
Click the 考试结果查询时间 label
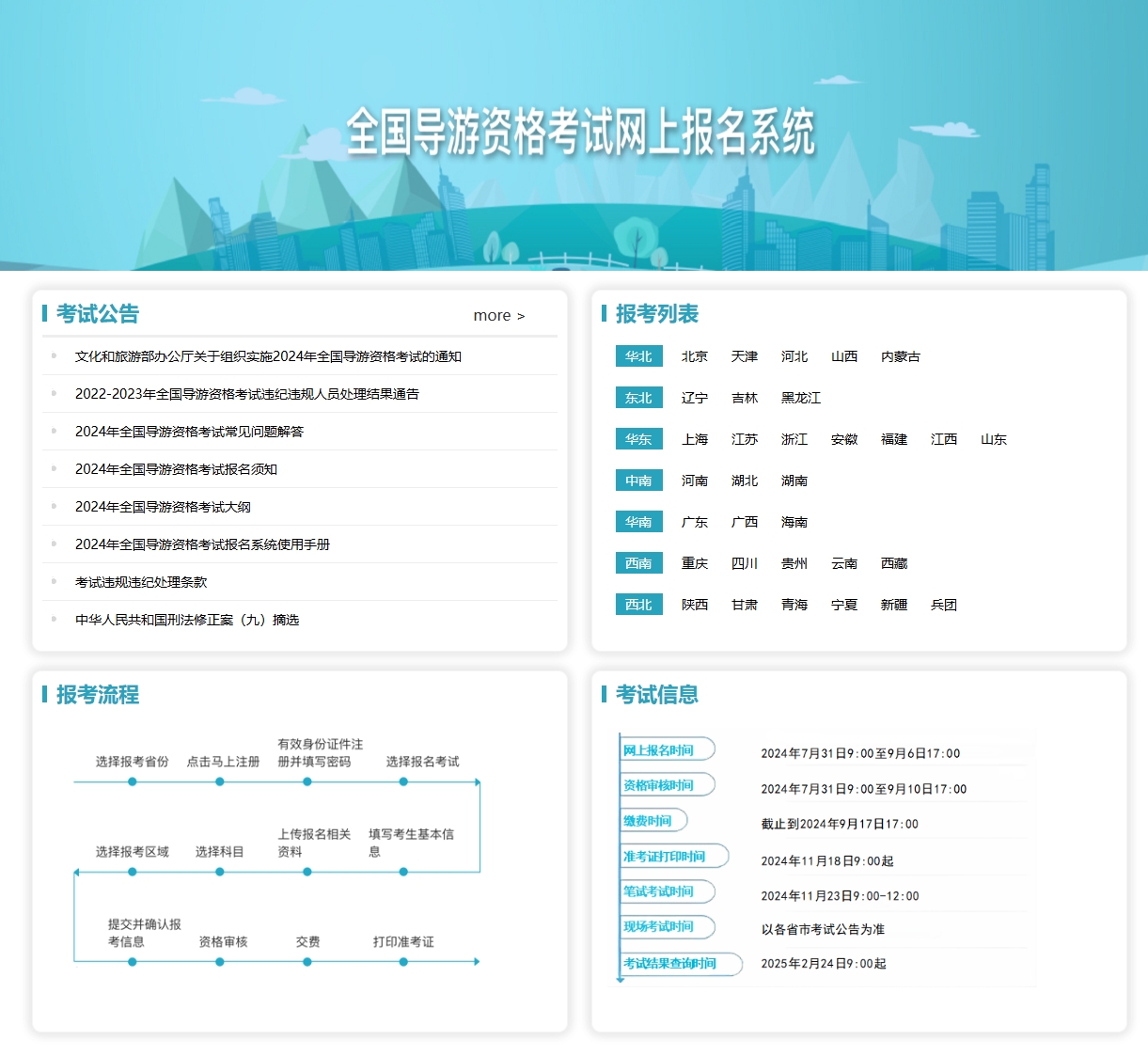click(x=669, y=964)
